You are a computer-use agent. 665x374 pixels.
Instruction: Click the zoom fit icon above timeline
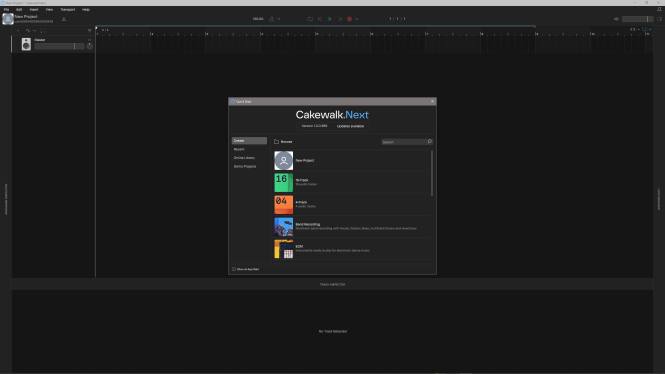633,30
